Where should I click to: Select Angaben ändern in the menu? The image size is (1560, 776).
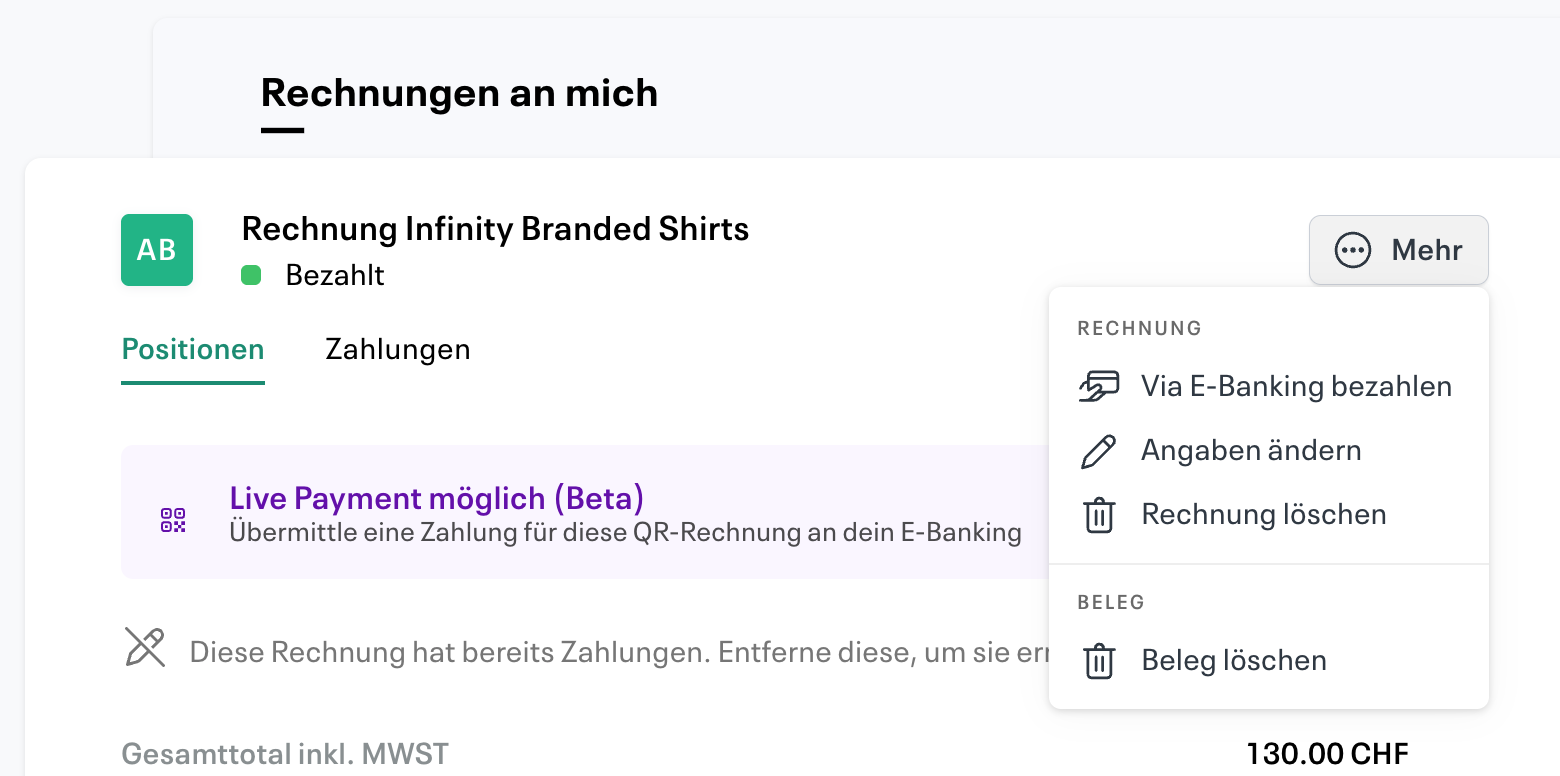pyautogui.click(x=1251, y=450)
